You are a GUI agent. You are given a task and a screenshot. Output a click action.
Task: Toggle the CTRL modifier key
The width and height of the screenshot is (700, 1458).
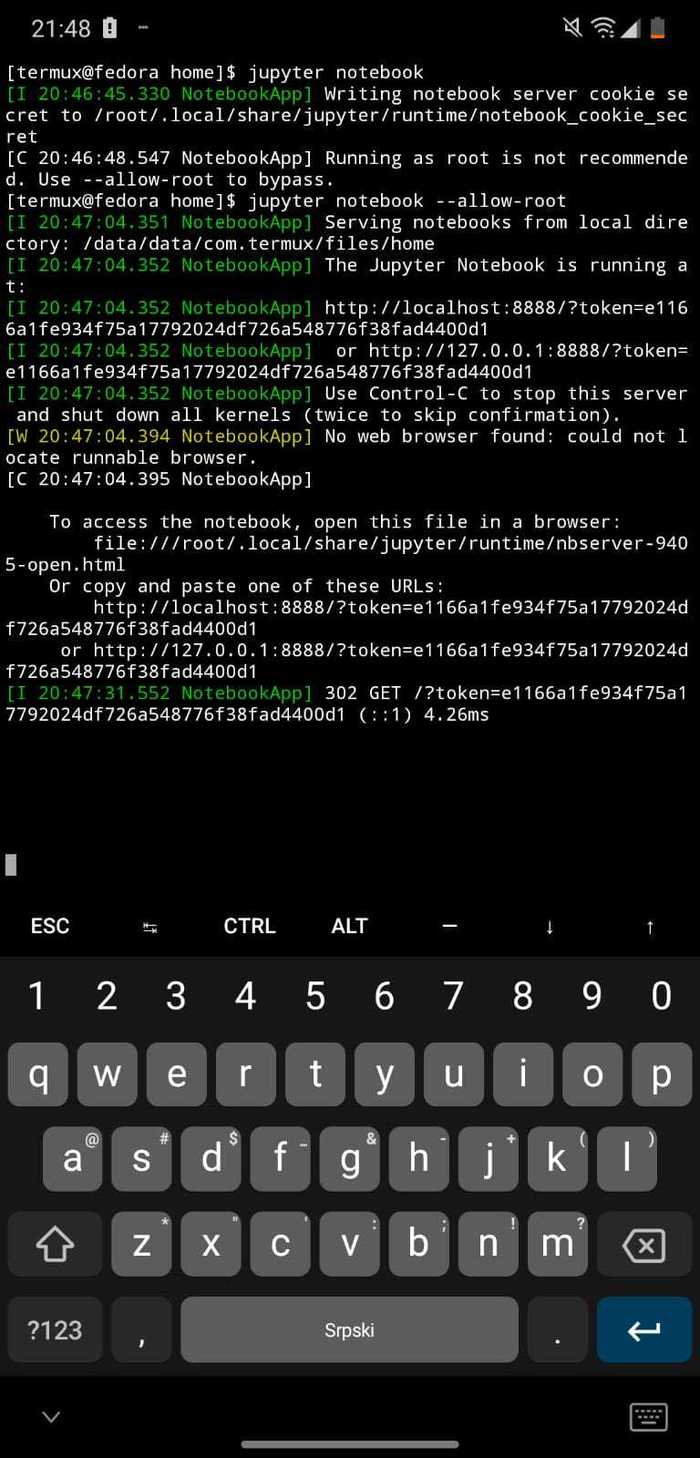point(250,926)
